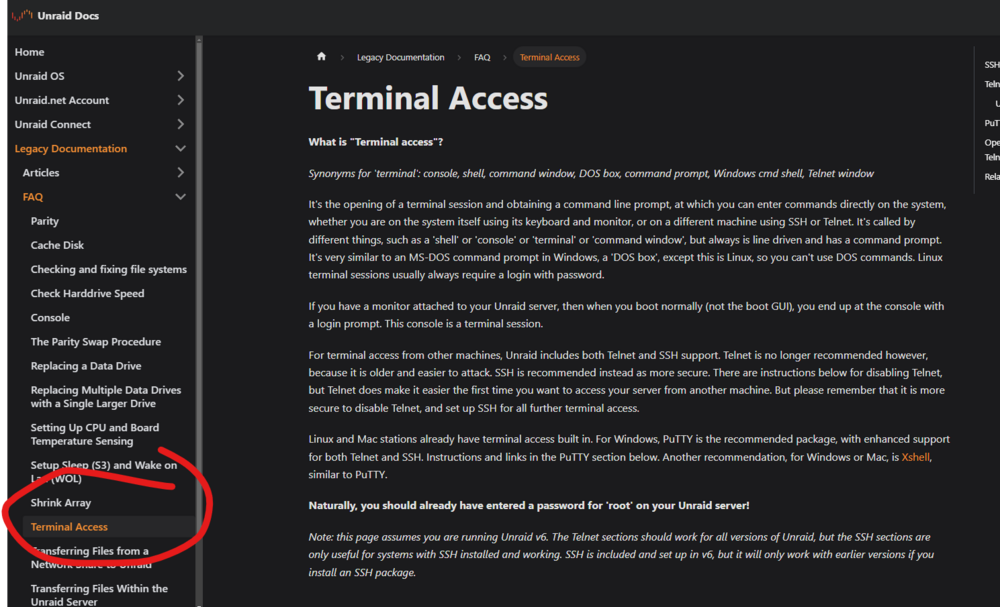The width and height of the screenshot is (1000, 607).
Task: Click the sidebar vertical scrollbar
Action: tap(199, 319)
